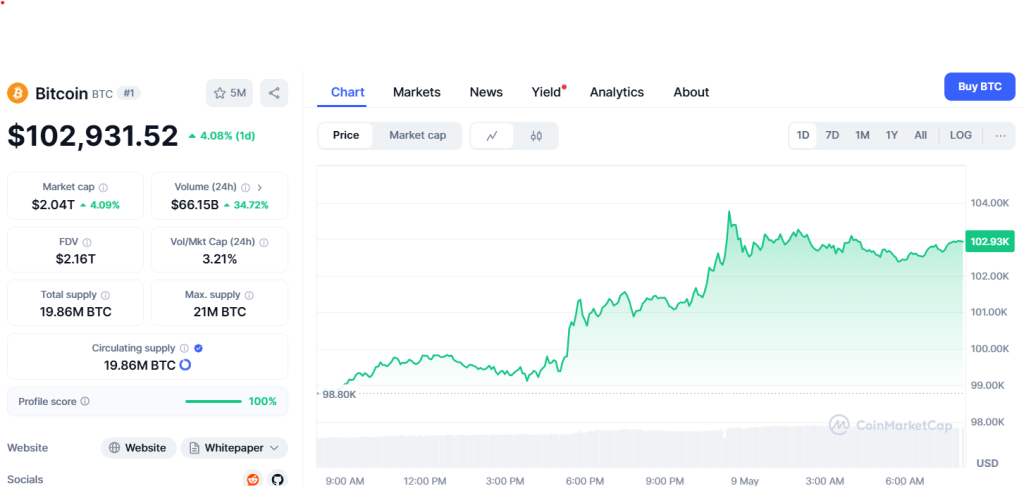Open the Website link

pos(138,448)
